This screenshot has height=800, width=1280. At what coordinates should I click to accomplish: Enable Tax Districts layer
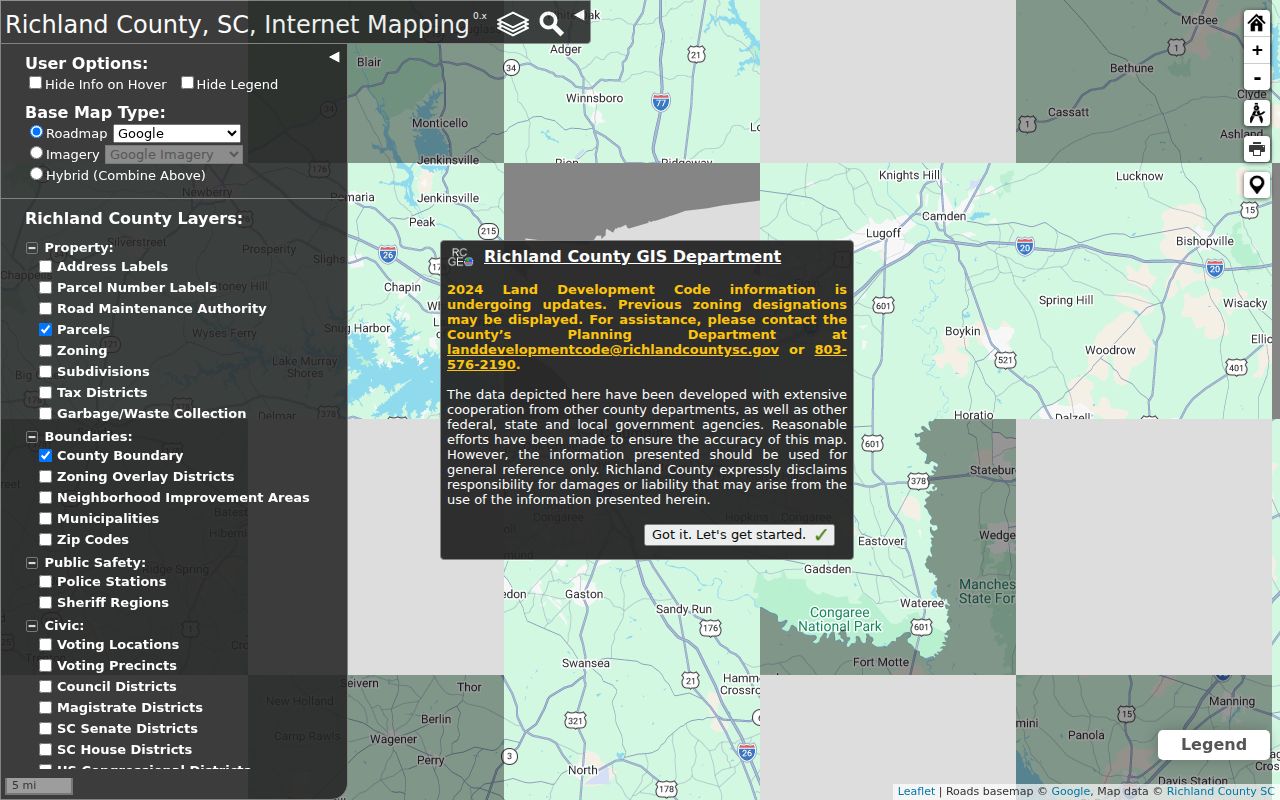pyautogui.click(x=45, y=393)
